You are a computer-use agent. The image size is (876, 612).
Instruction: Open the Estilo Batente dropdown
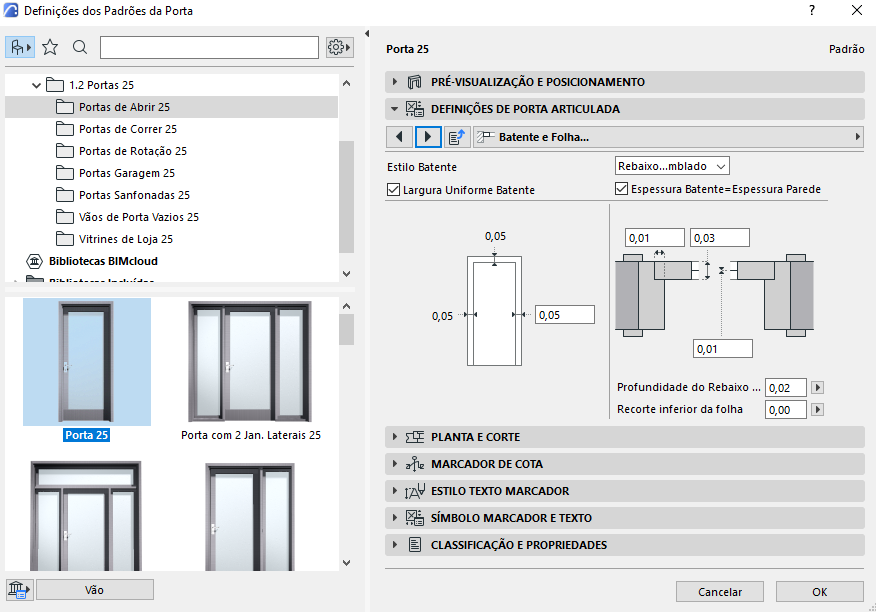(x=672, y=166)
